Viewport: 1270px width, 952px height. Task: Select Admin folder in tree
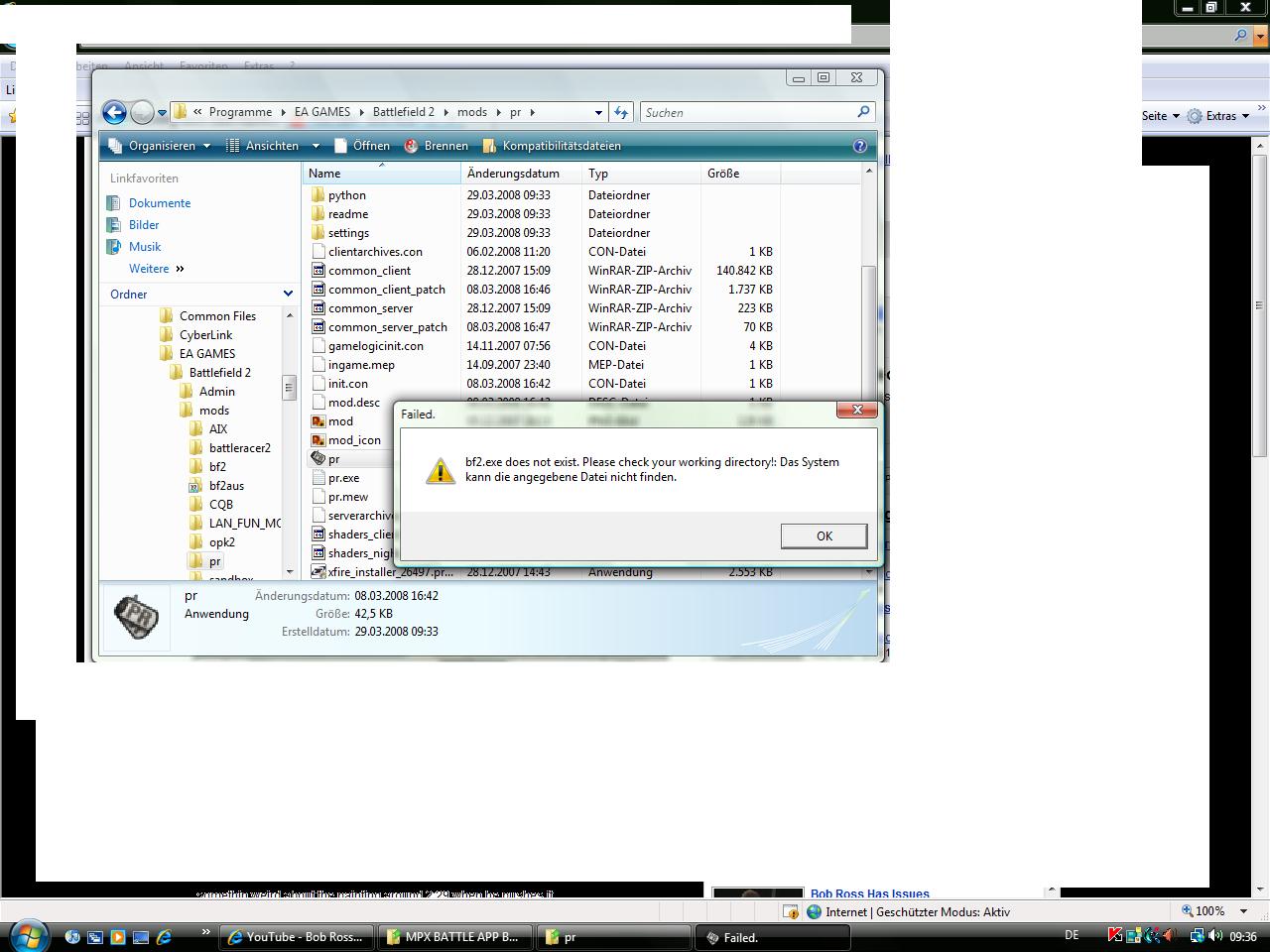coord(216,392)
